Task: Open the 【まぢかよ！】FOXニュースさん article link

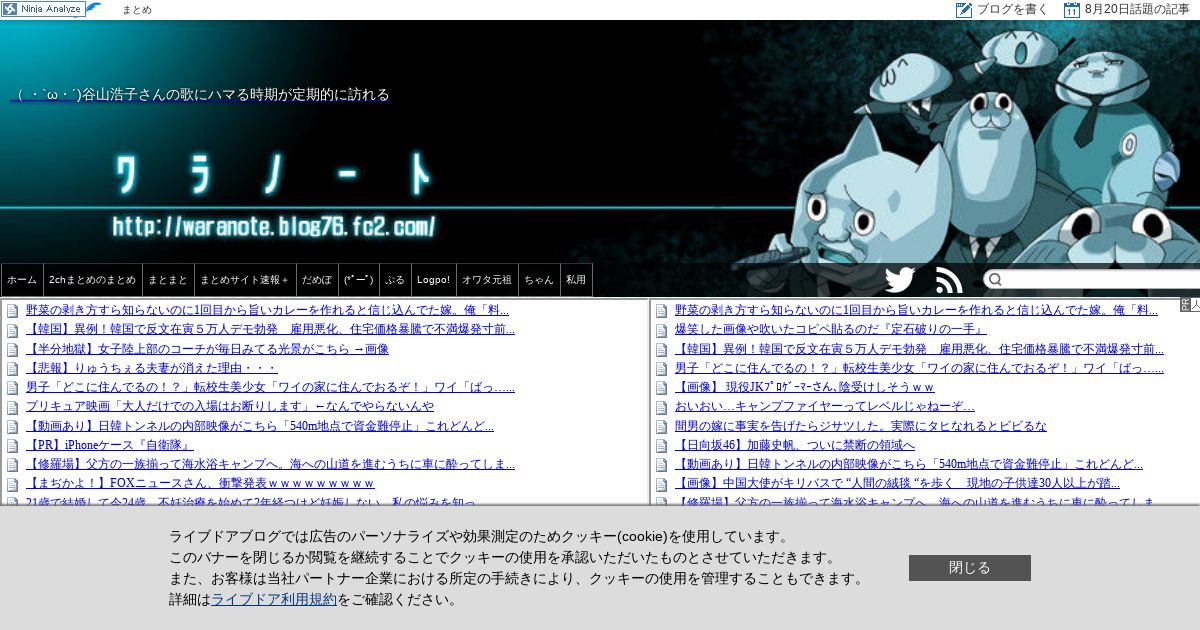Action: click(200, 483)
